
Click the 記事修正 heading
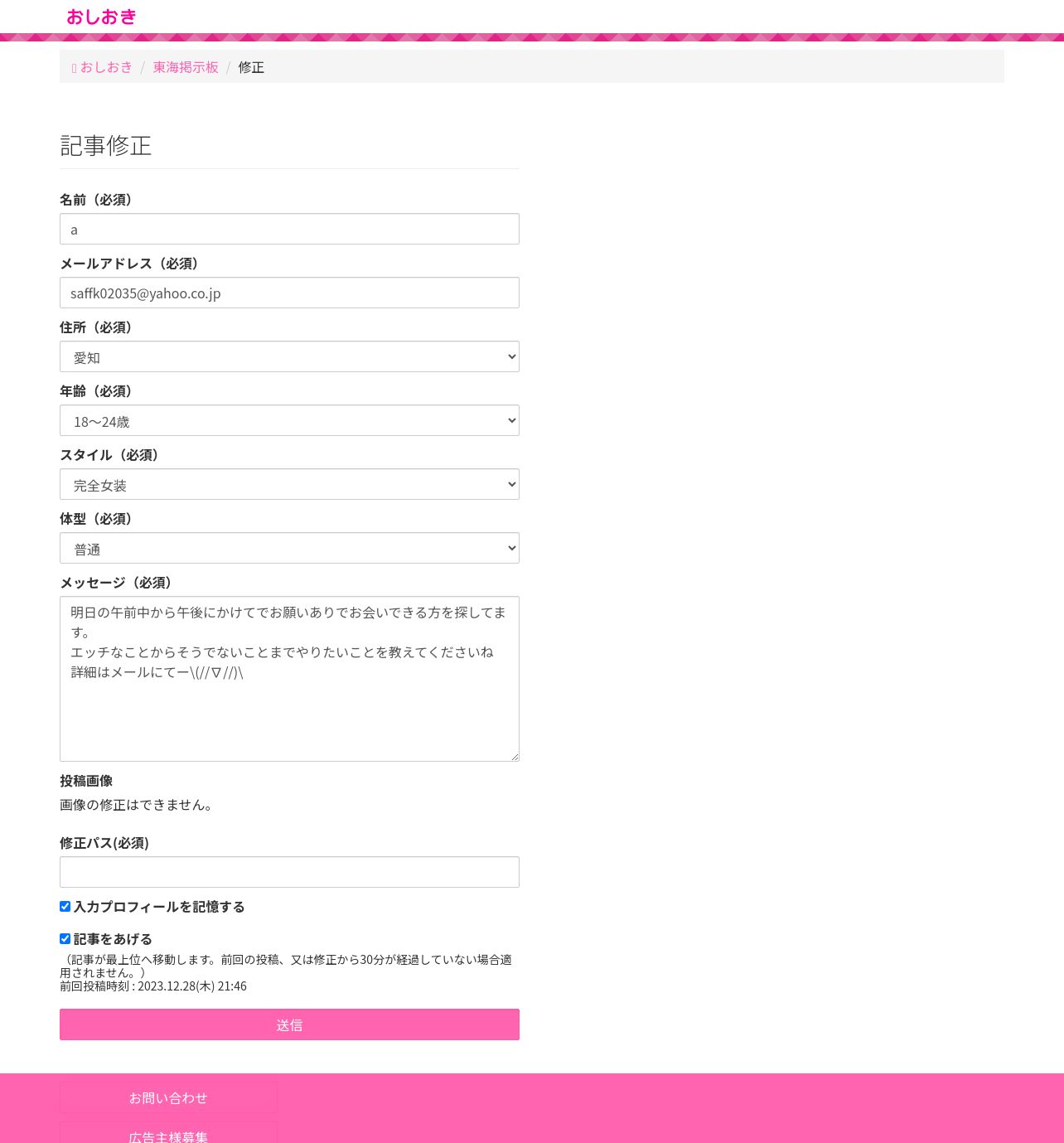pyautogui.click(x=106, y=146)
